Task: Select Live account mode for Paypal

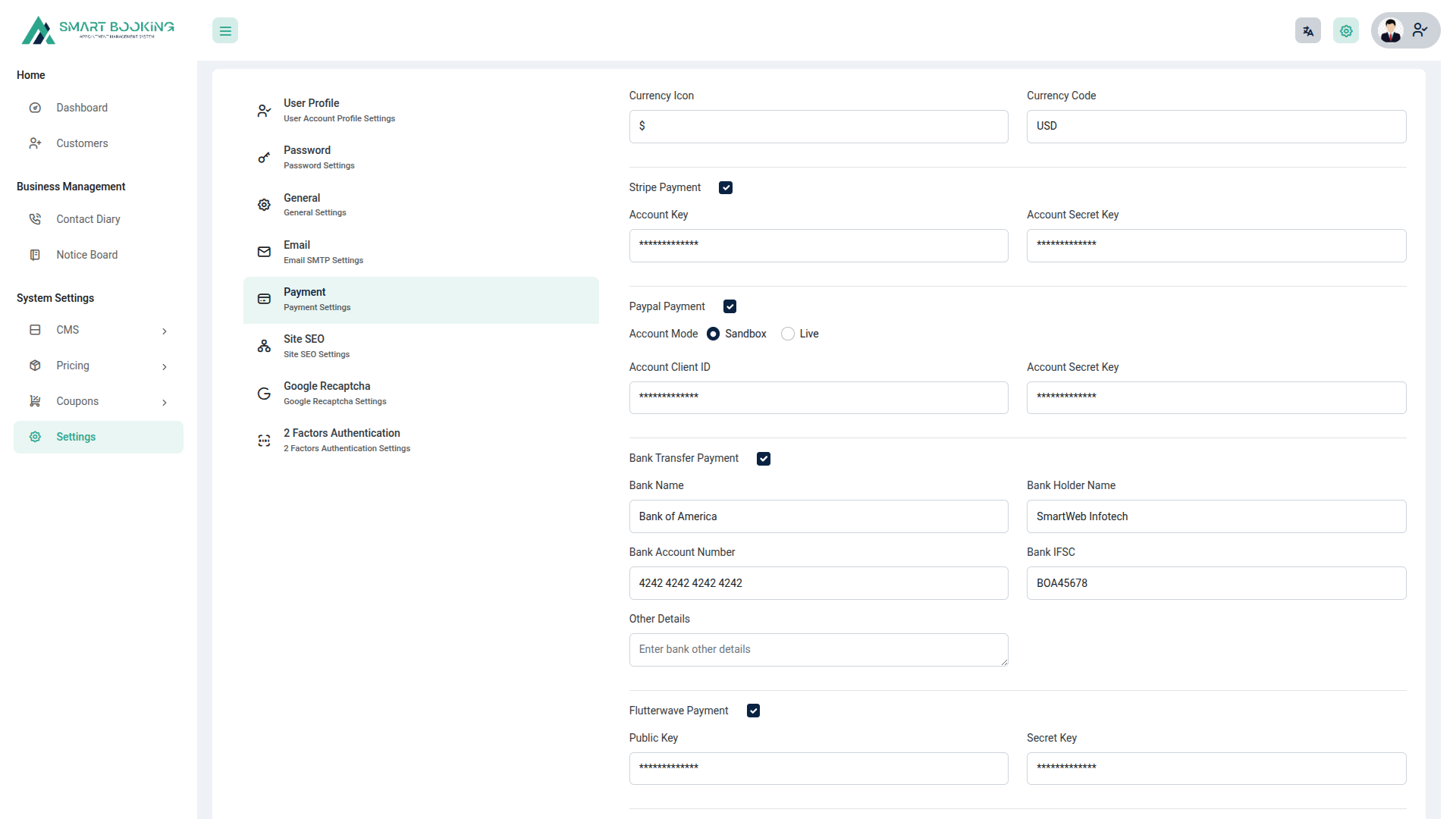Action: [x=787, y=334]
